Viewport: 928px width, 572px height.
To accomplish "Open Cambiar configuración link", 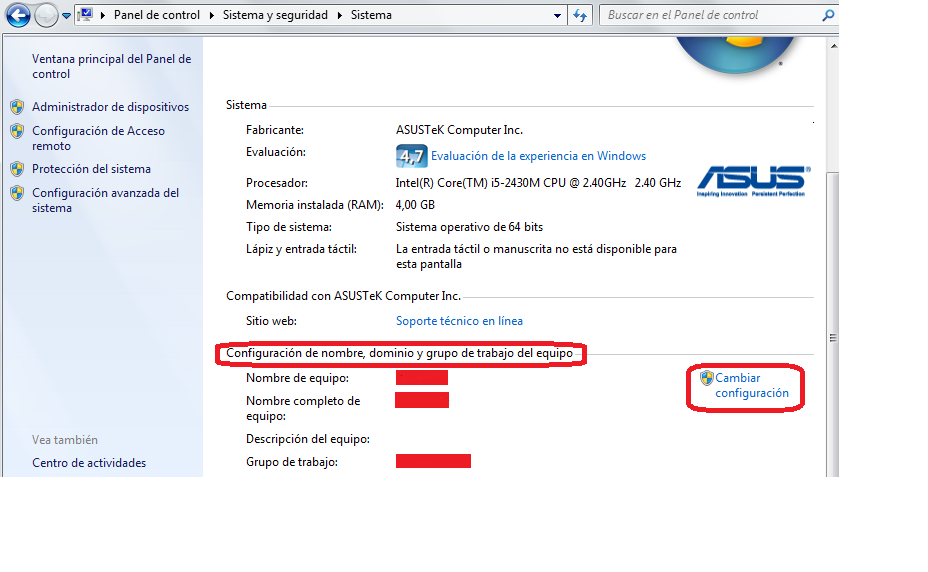I will coord(751,386).
